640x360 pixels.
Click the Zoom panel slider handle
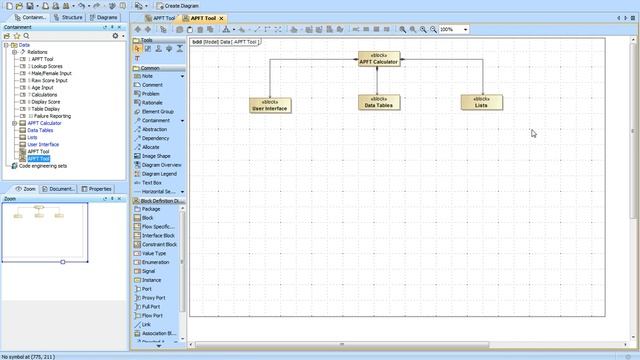click(x=63, y=262)
